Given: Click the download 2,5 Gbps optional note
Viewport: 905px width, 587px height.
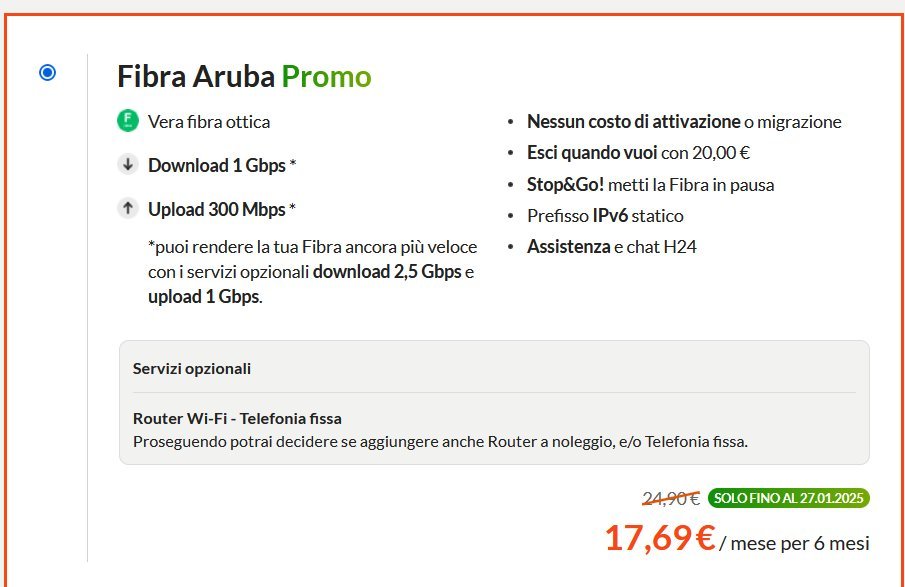Looking at the screenshot, I should click(387, 272).
